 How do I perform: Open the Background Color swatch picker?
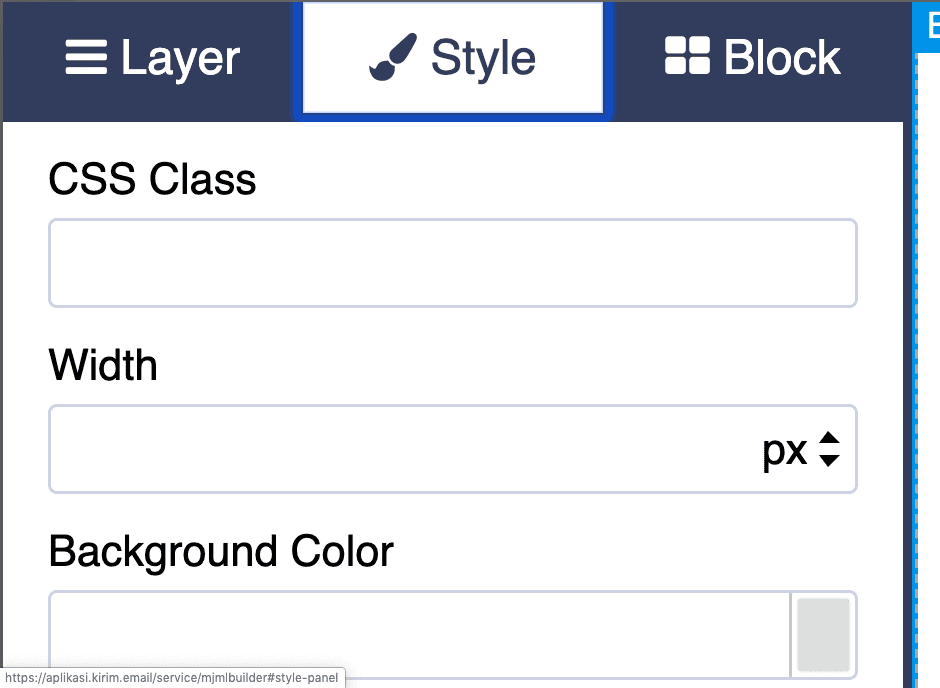[x=823, y=634]
